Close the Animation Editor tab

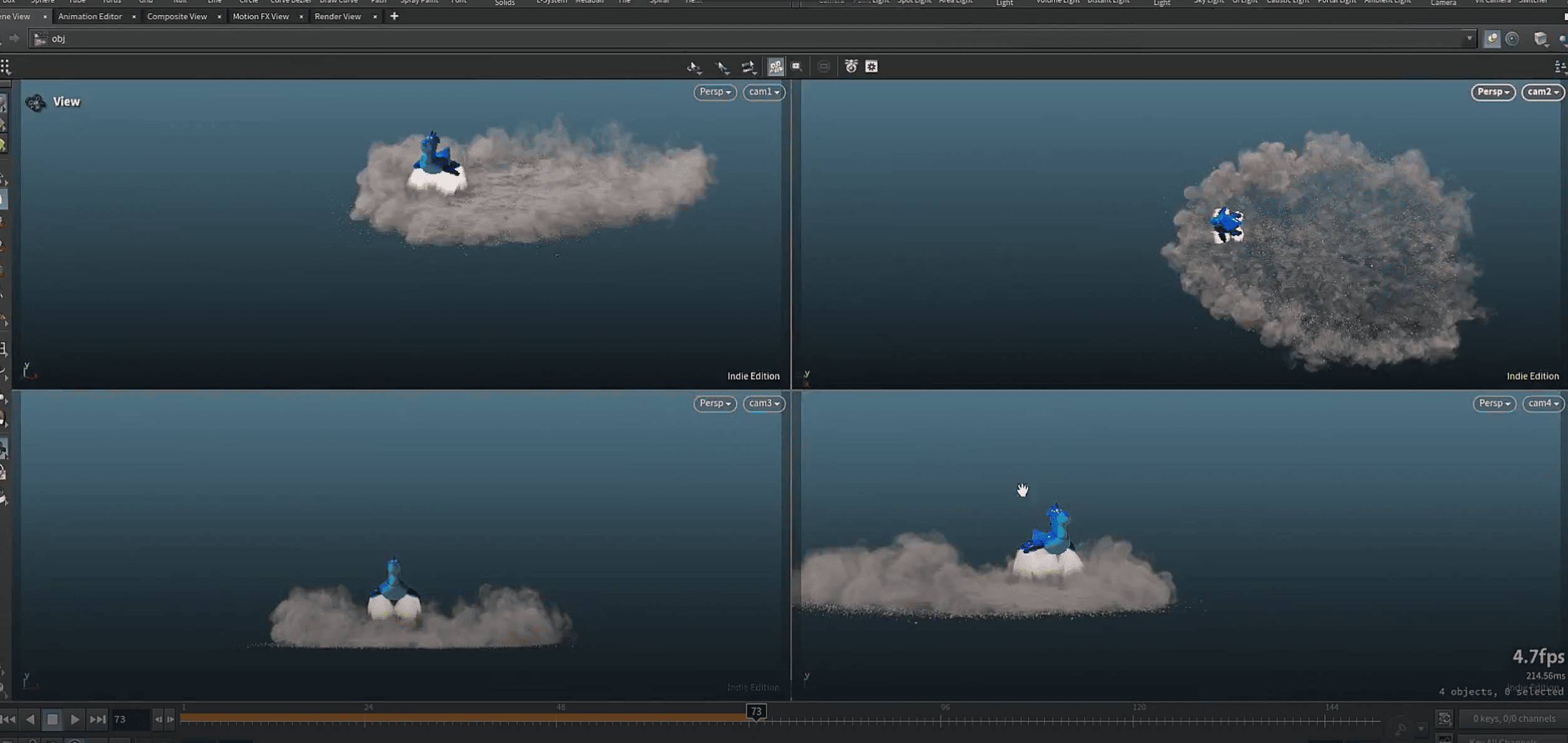[x=134, y=17]
